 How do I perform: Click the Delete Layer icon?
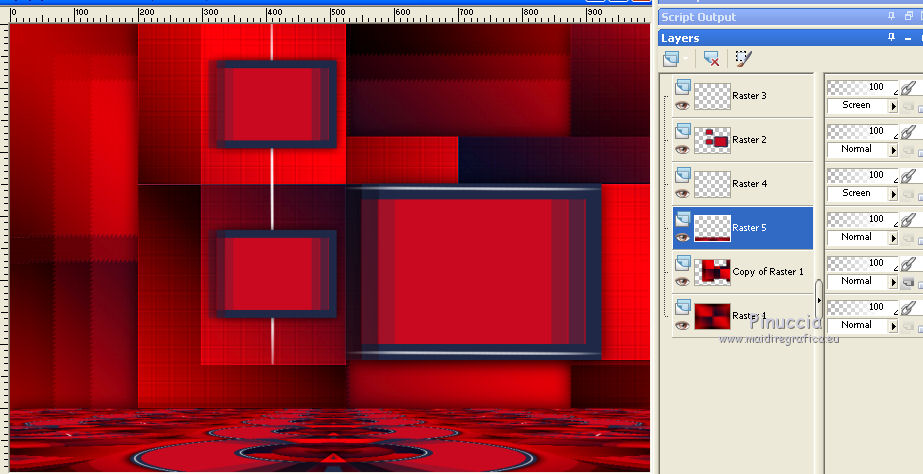711,58
